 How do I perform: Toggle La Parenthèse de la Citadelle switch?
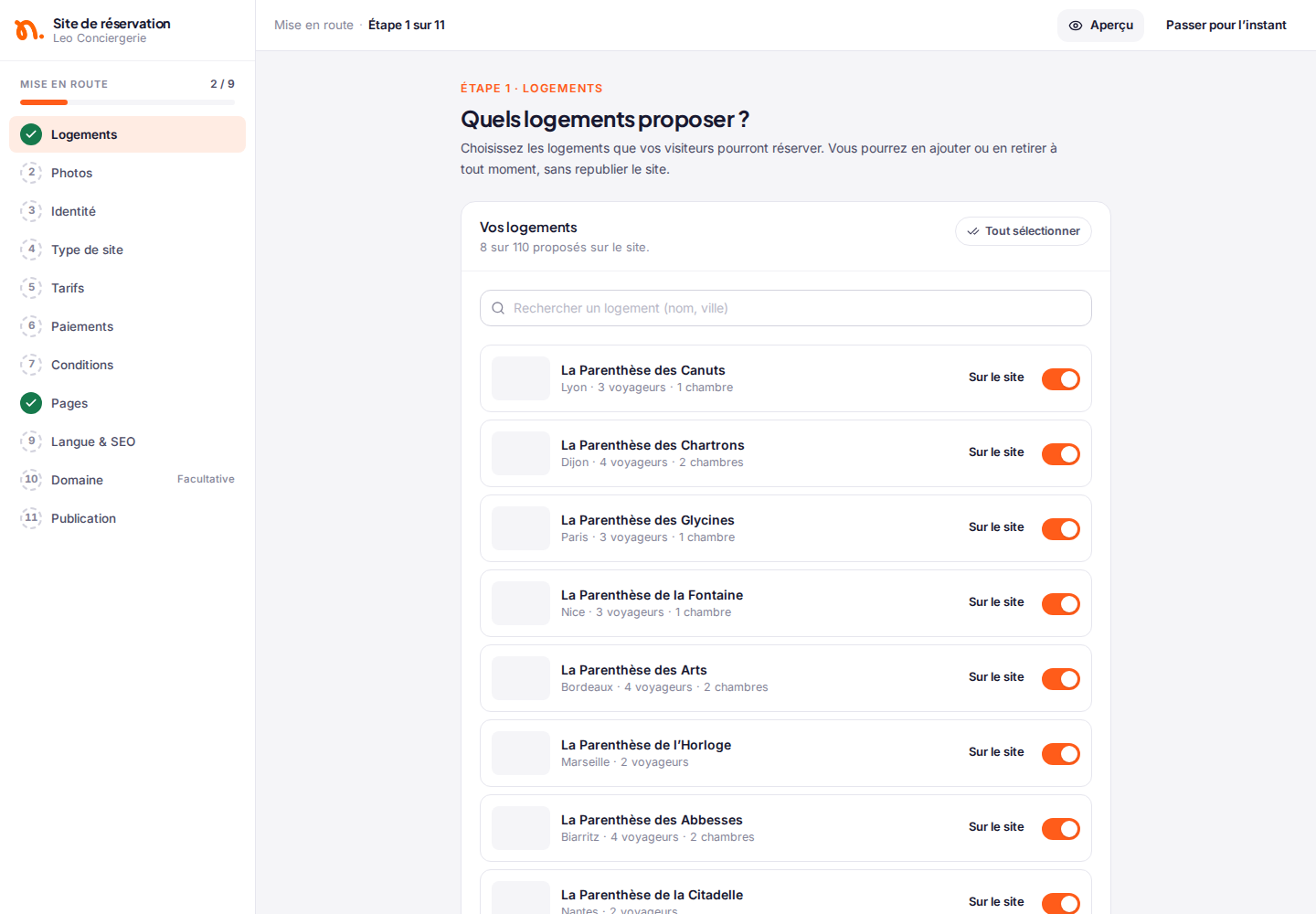click(x=1061, y=903)
